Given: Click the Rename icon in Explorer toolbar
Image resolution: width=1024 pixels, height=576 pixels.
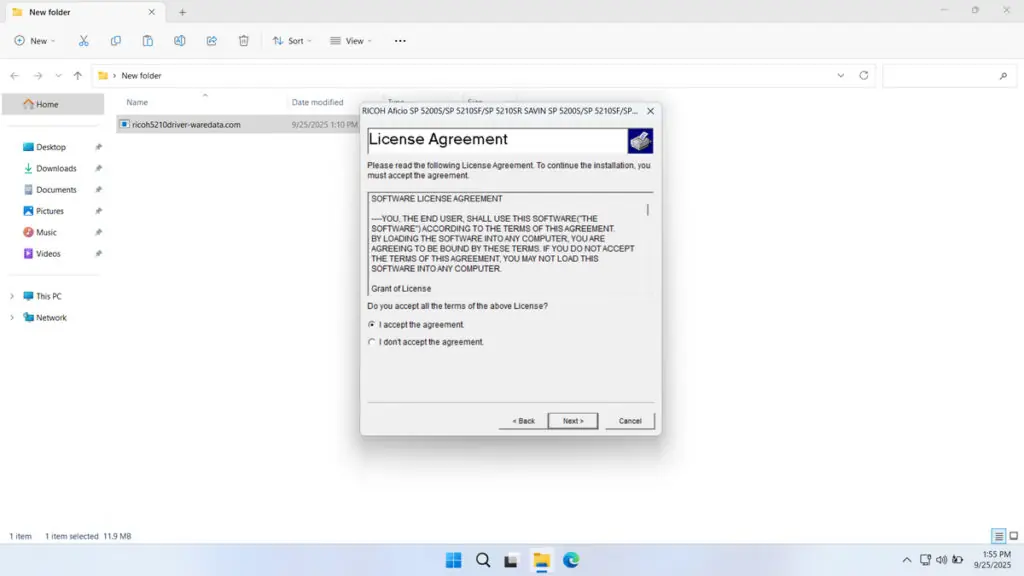Looking at the screenshot, I should (180, 40).
